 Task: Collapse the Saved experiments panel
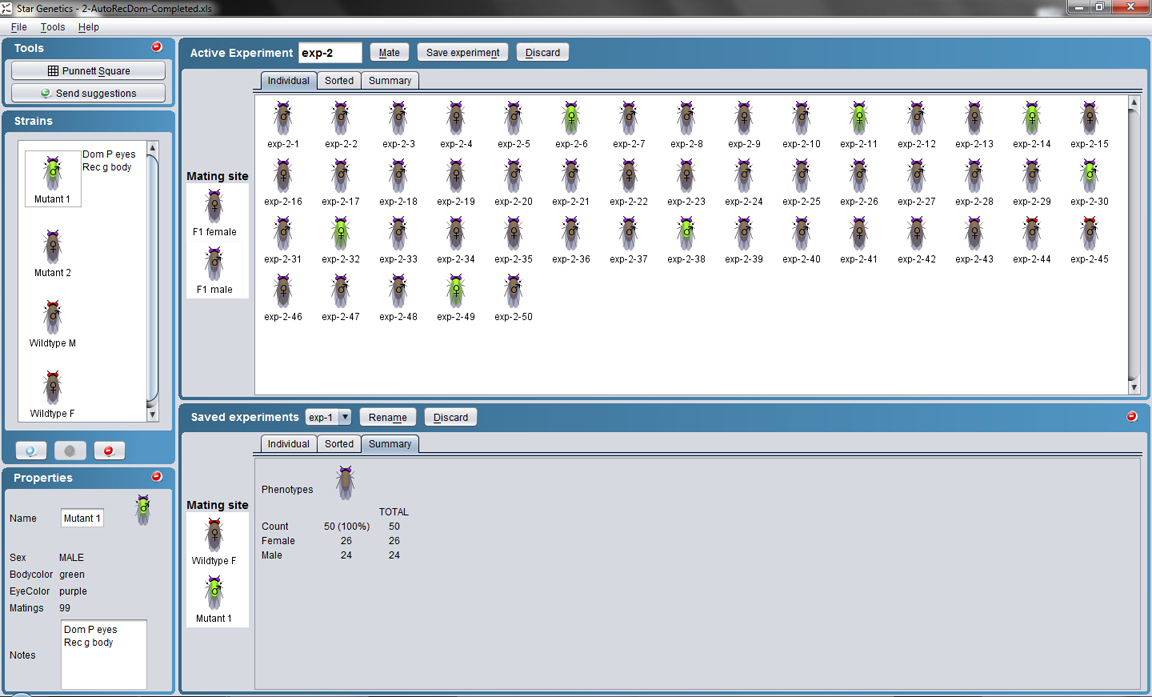1132,416
